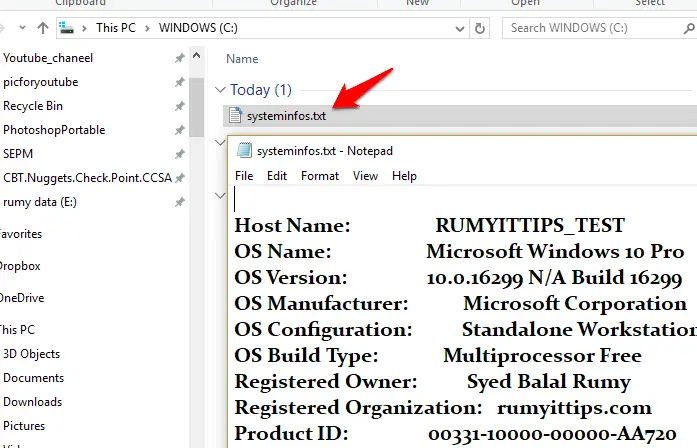Click the systeminfos.txt file icon
The image size is (697, 448).
click(235, 116)
